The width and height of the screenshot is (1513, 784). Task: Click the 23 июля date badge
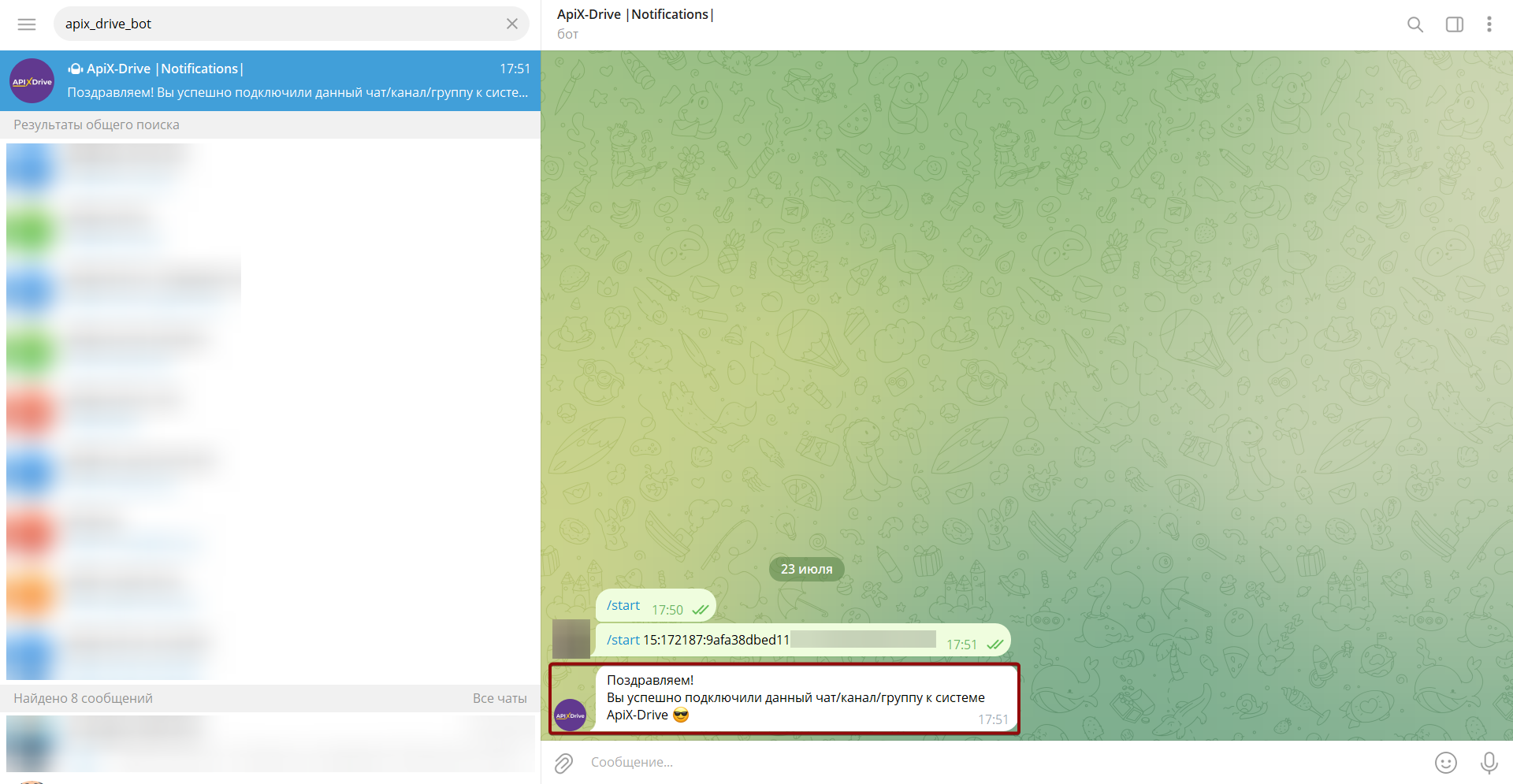pos(806,569)
